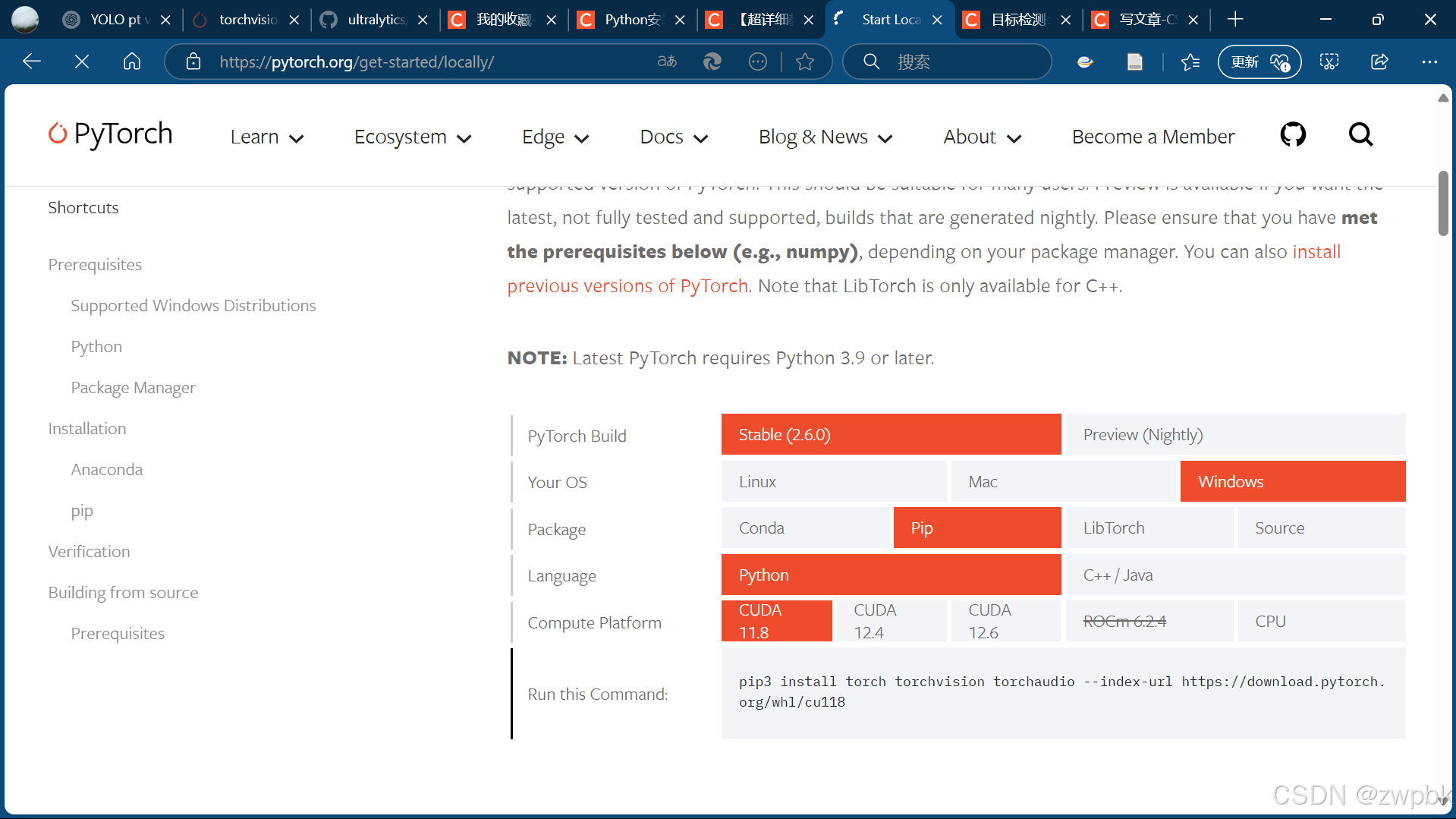Select LibTorch package option
The height and width of the screenshot is (819, 1456).
click(x=1149, y=528)
